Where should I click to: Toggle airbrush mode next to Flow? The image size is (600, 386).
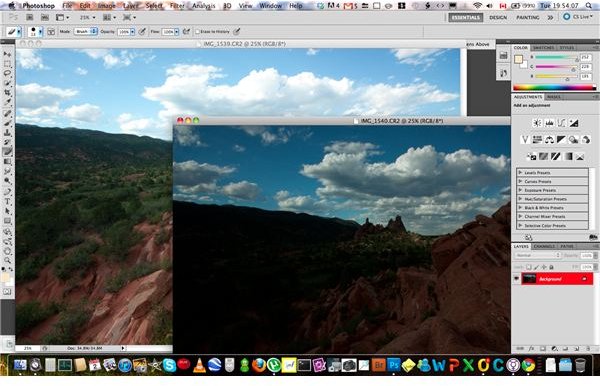point(186,32)
